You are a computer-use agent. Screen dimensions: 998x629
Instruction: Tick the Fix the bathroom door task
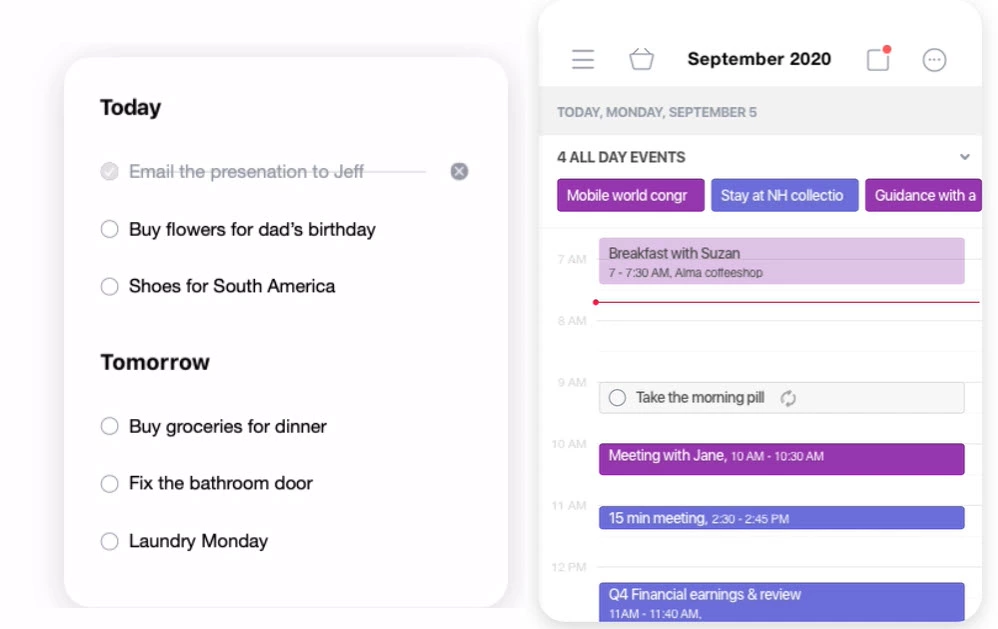109,484
